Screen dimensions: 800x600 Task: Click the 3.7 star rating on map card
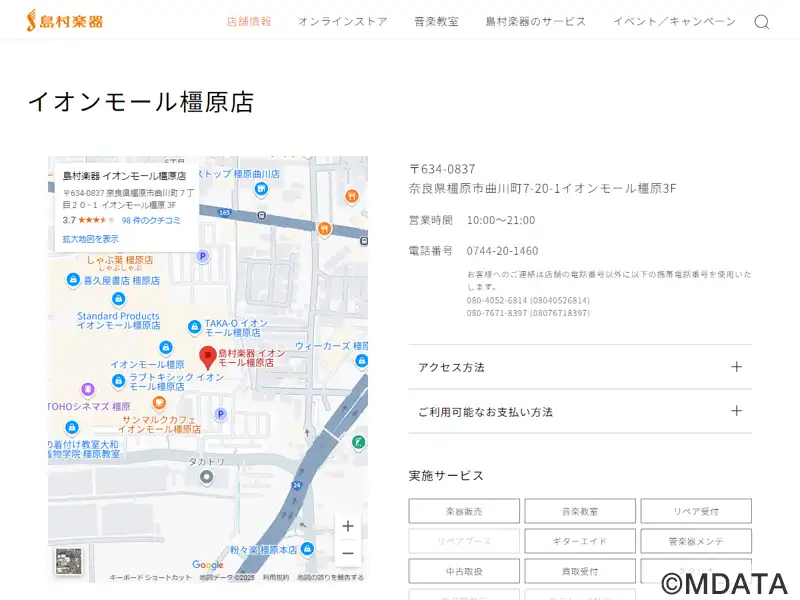(x=89, y=220)
